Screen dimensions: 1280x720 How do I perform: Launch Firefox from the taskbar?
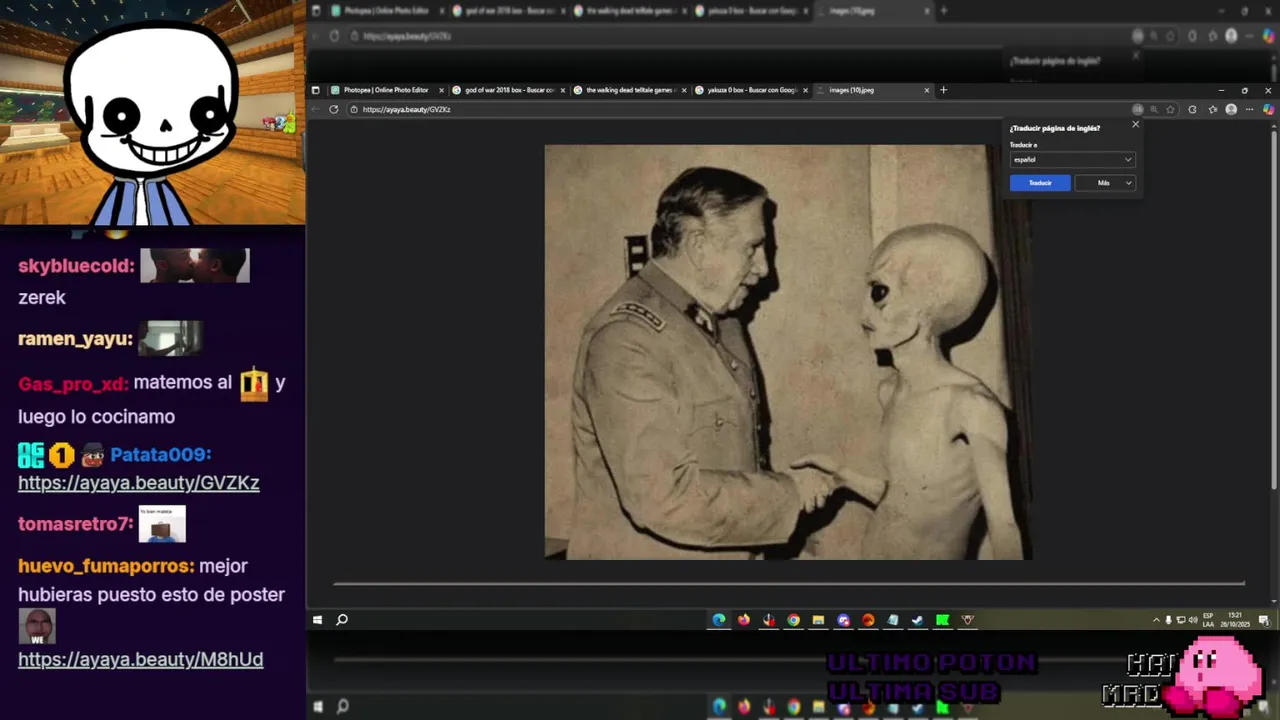click(744, 620)
